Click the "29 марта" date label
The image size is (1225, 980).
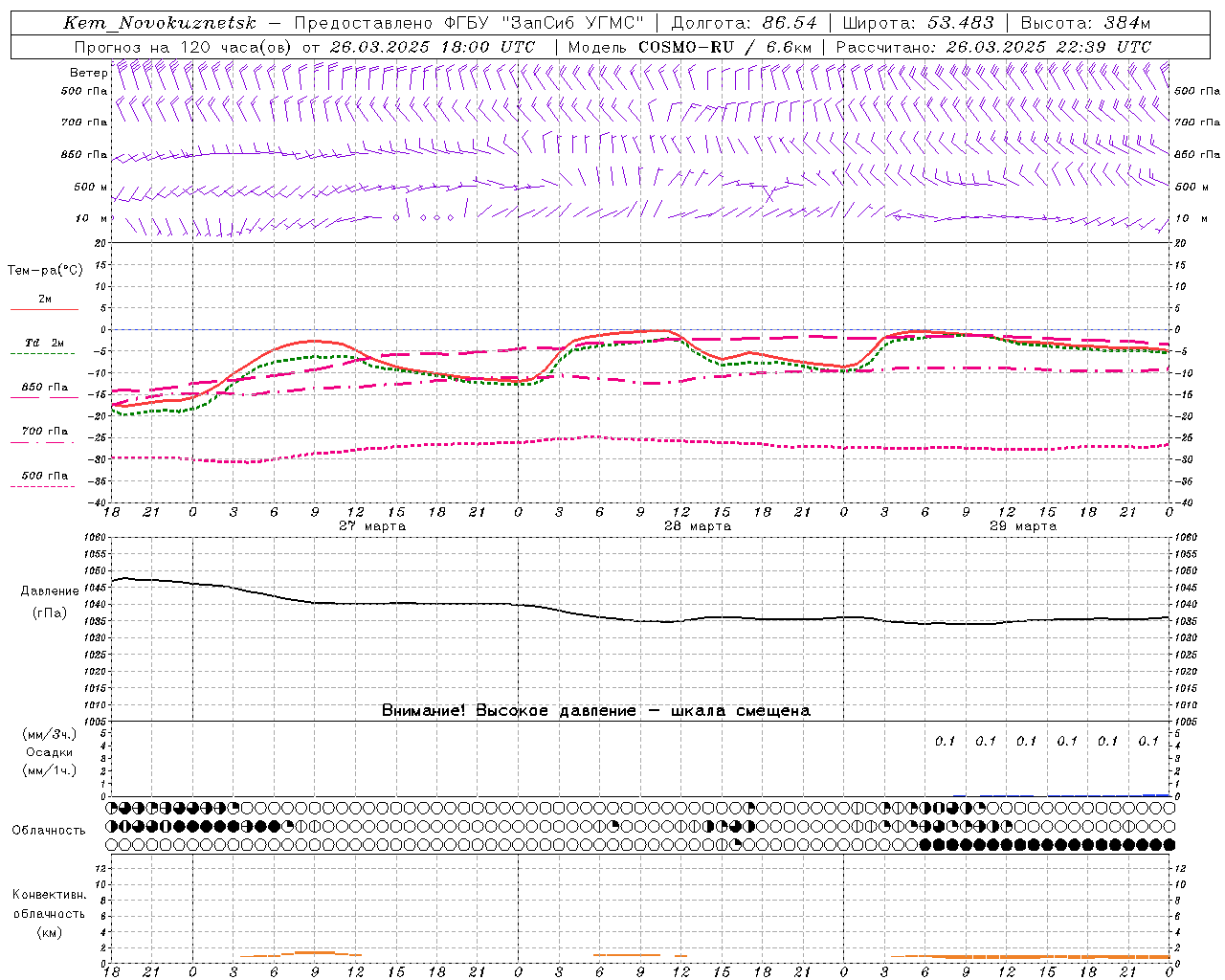click(1023, 526)
